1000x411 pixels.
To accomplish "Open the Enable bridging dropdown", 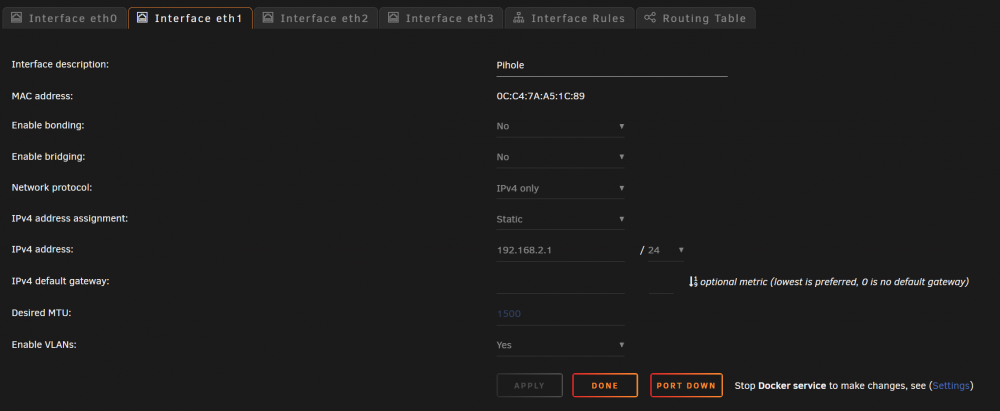I will pos(560,157).
